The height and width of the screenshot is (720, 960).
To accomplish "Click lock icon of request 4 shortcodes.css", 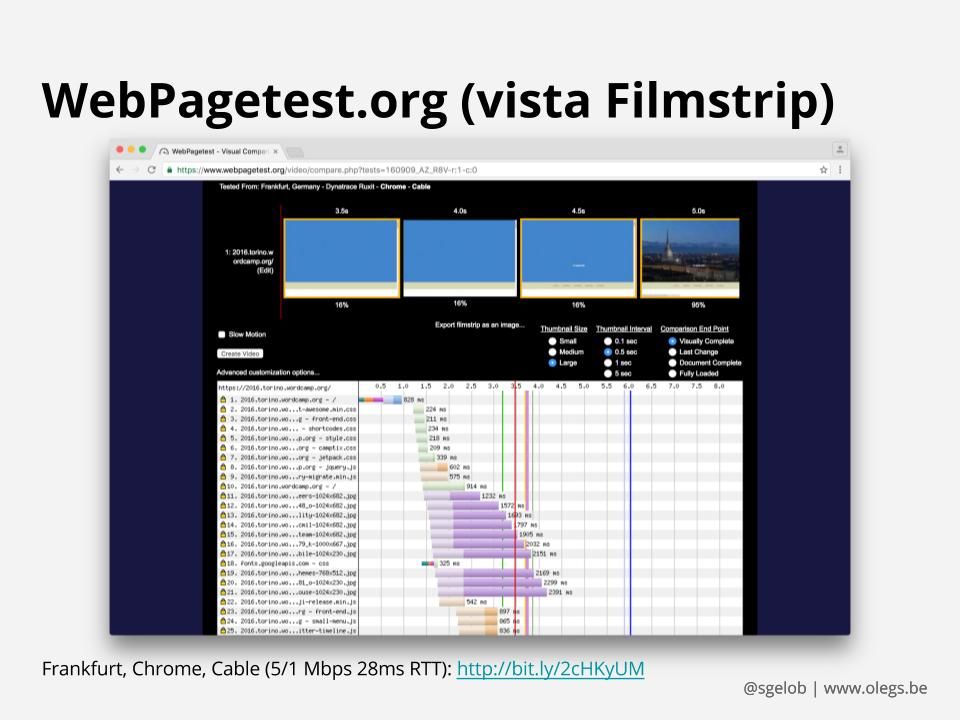I will 223,429.
